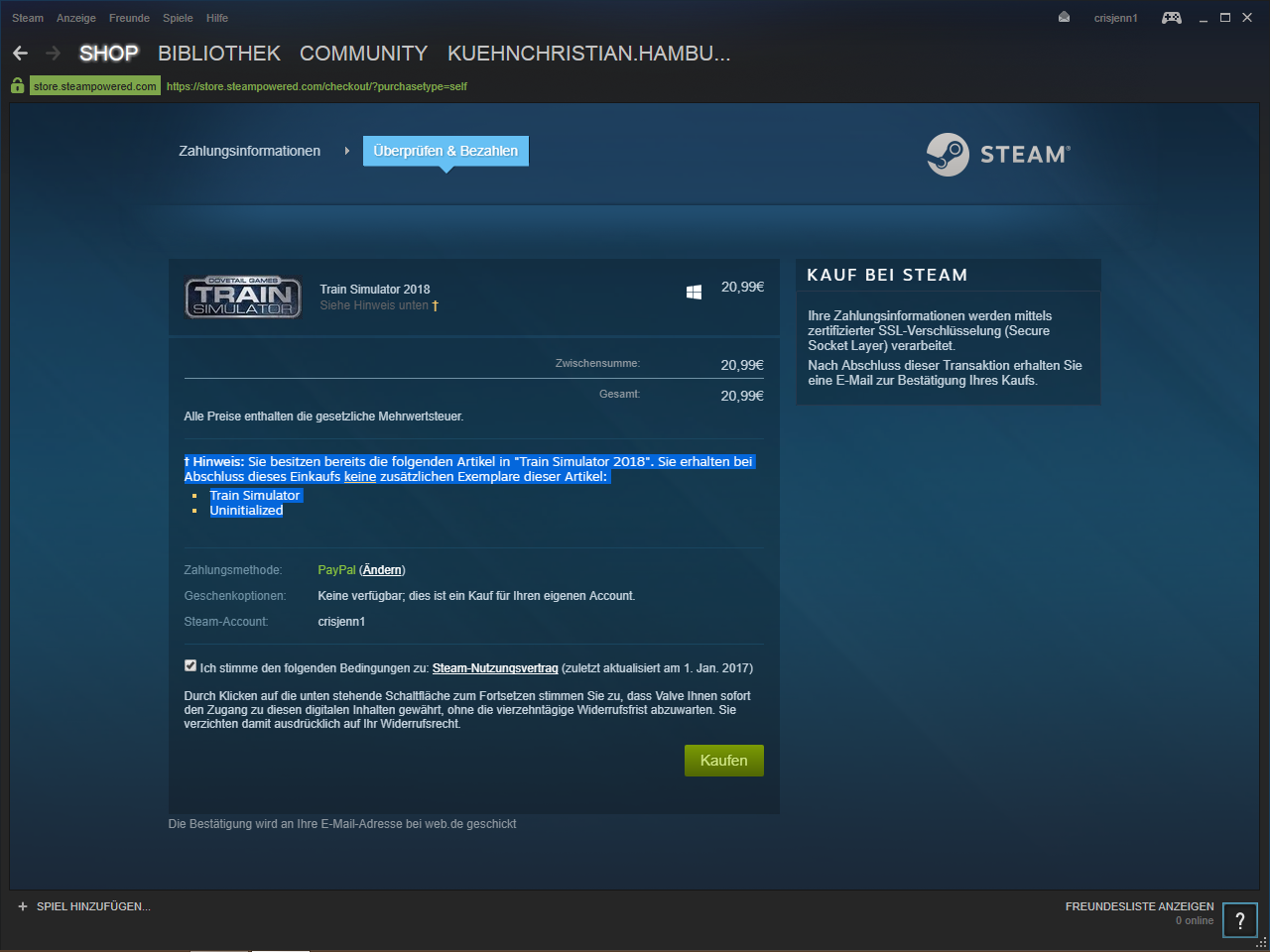Show the friends list via Freundesliste anzeigen
Viewport: 1270px width, 952px height.
coord(1140,906)
